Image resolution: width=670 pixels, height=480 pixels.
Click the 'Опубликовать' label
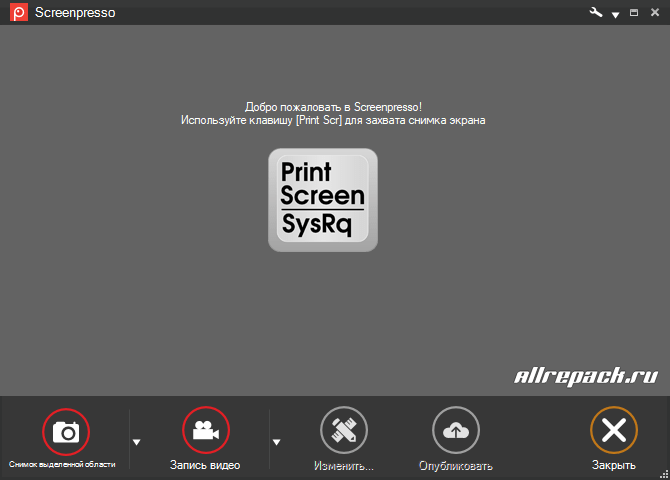pyautogui.click(x=456, y=465)
